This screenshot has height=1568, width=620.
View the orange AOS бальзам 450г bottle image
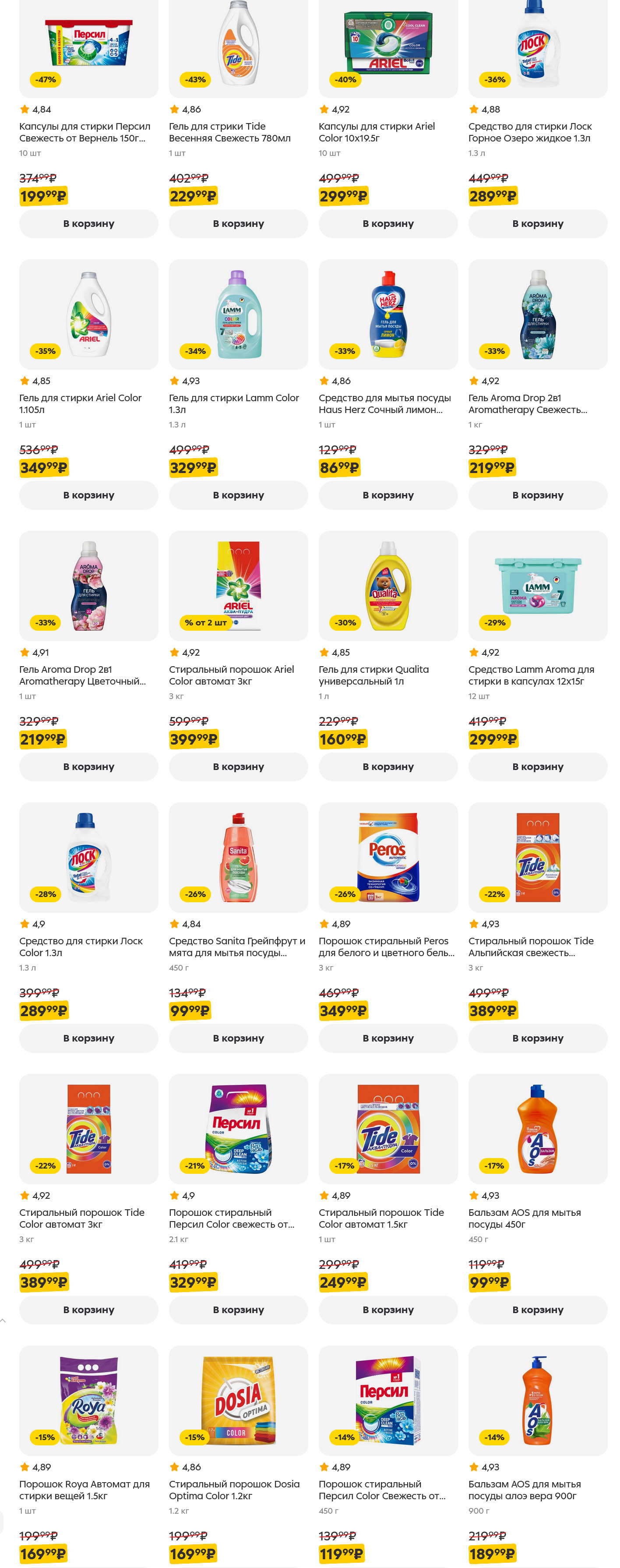[x=537, y=1129]
